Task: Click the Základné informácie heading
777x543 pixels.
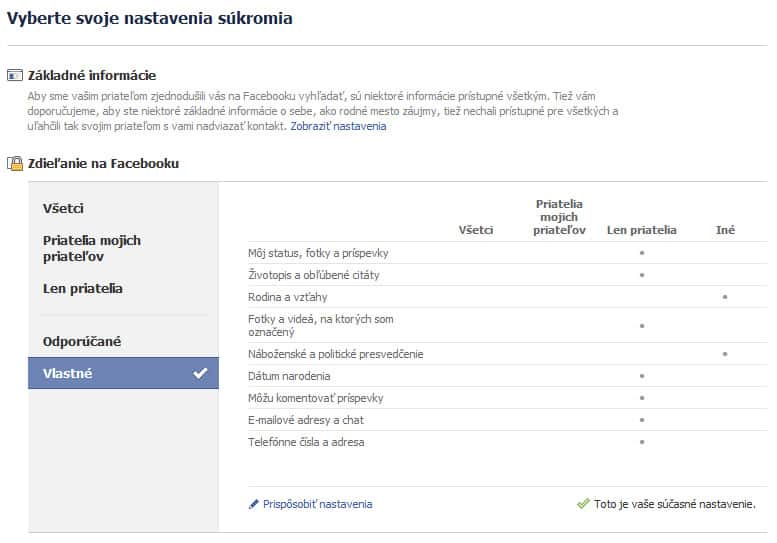Action: pyautogui.click(x=92, y=75)
